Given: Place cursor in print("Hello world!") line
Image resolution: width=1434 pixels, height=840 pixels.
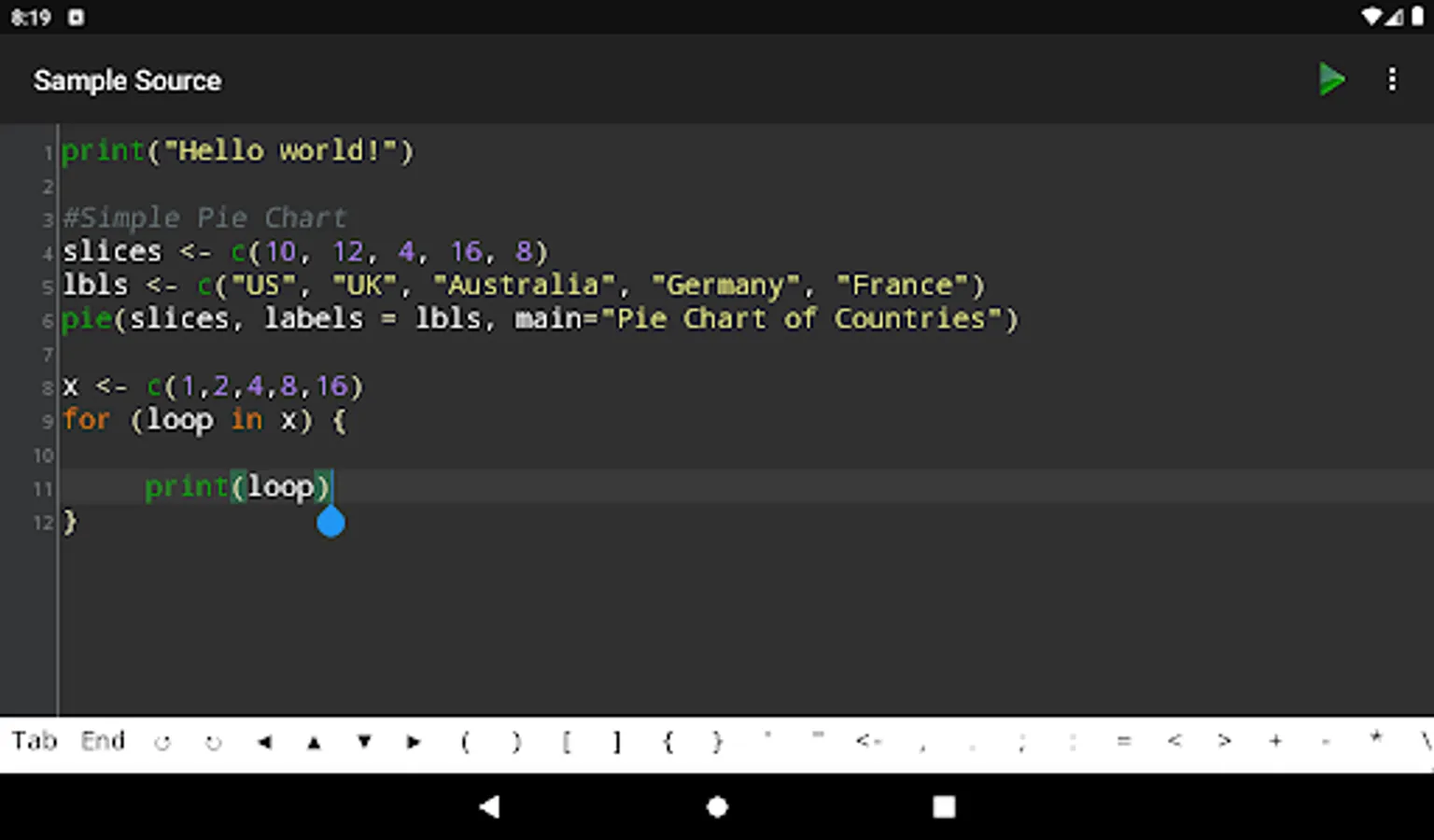Looking at the screenshot, I should (x=237, y=150).
